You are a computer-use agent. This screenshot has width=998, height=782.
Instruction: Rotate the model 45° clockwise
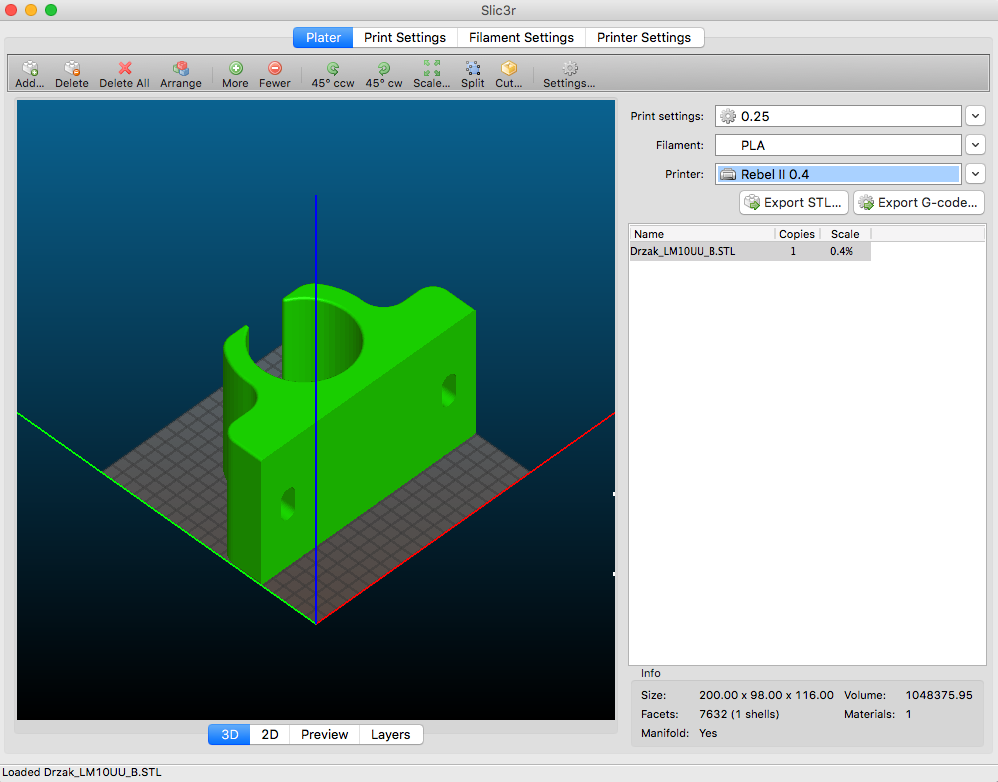(x=384, y=69)
